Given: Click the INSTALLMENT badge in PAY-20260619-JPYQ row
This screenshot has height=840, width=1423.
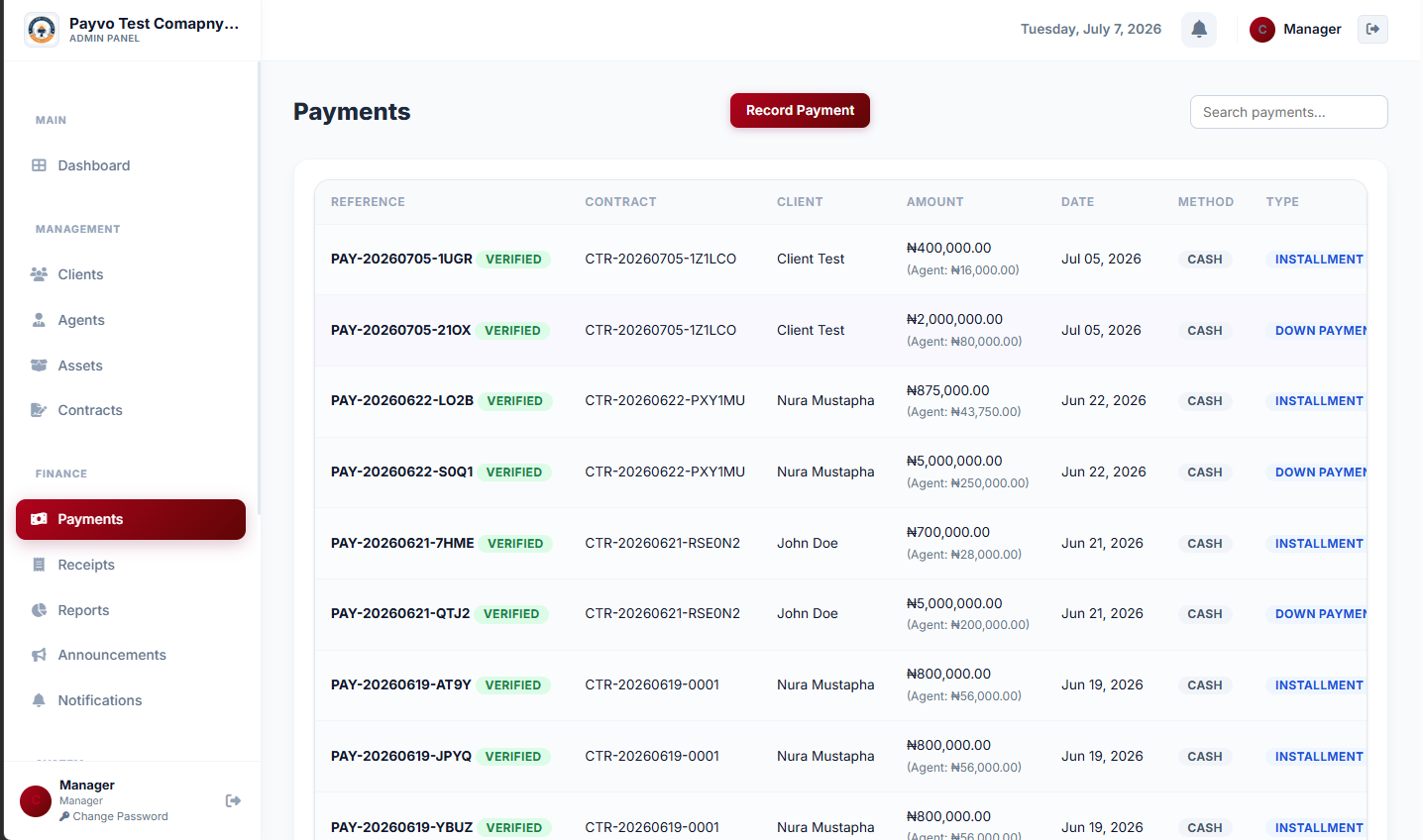Looking at the screenshot, I should coord(1319,757).
